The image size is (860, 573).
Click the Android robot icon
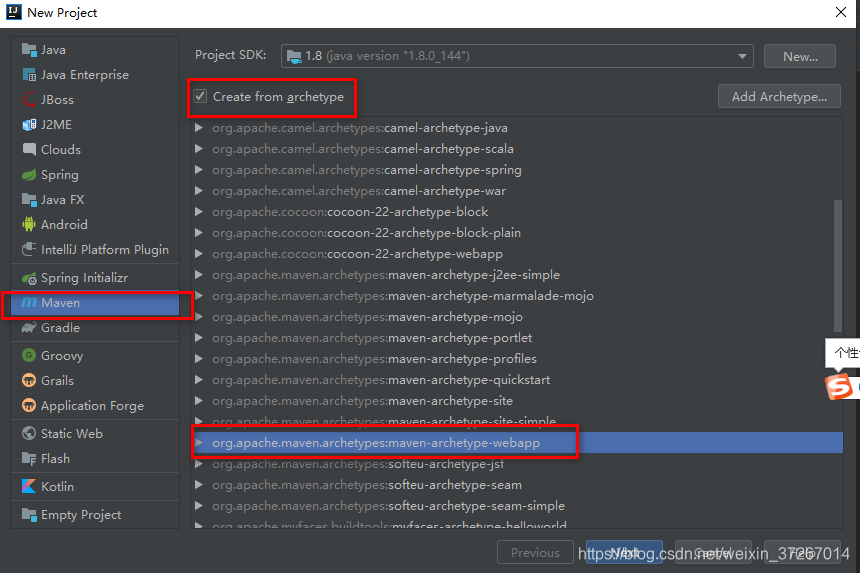coord(29,224)
